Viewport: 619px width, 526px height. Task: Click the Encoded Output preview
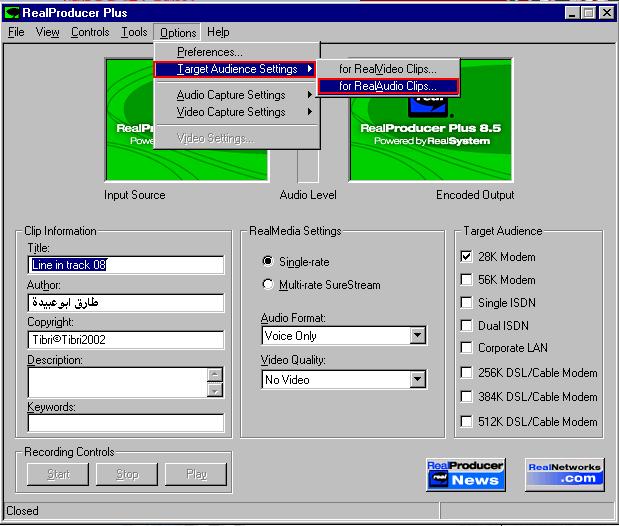coord(431,120)
